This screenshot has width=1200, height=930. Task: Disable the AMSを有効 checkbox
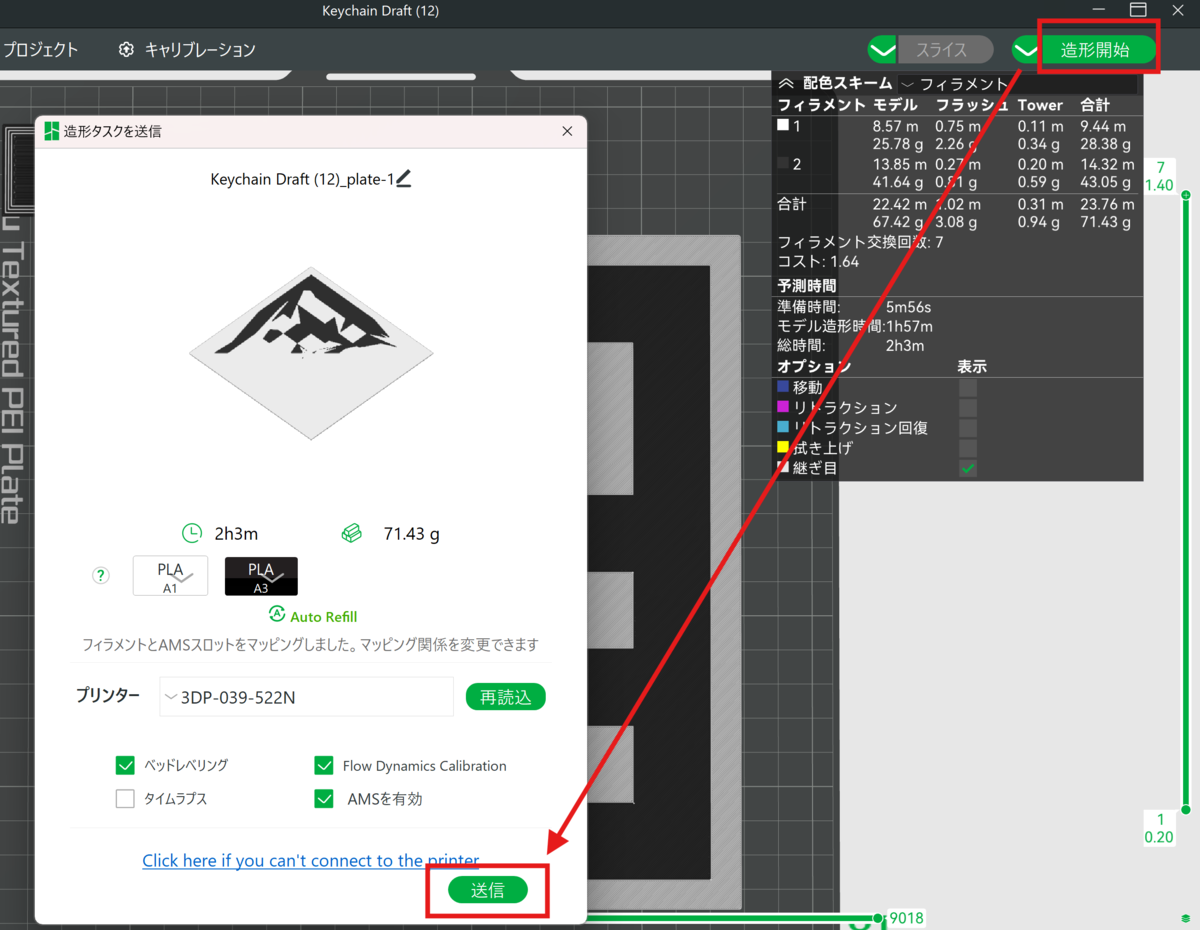point(324,798)
